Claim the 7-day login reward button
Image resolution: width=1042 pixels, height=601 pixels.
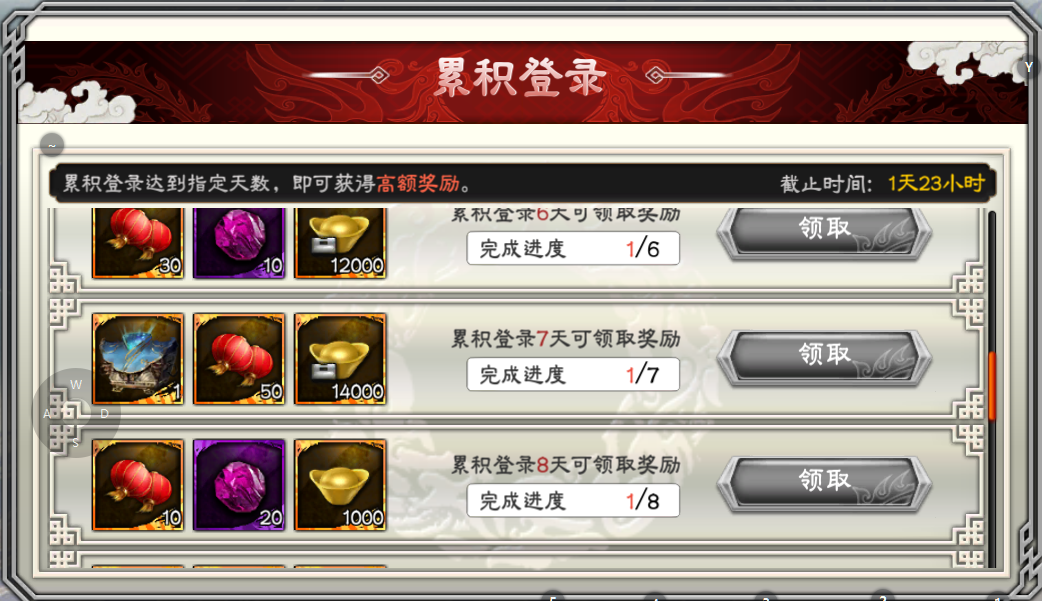[x=824, y=357]
